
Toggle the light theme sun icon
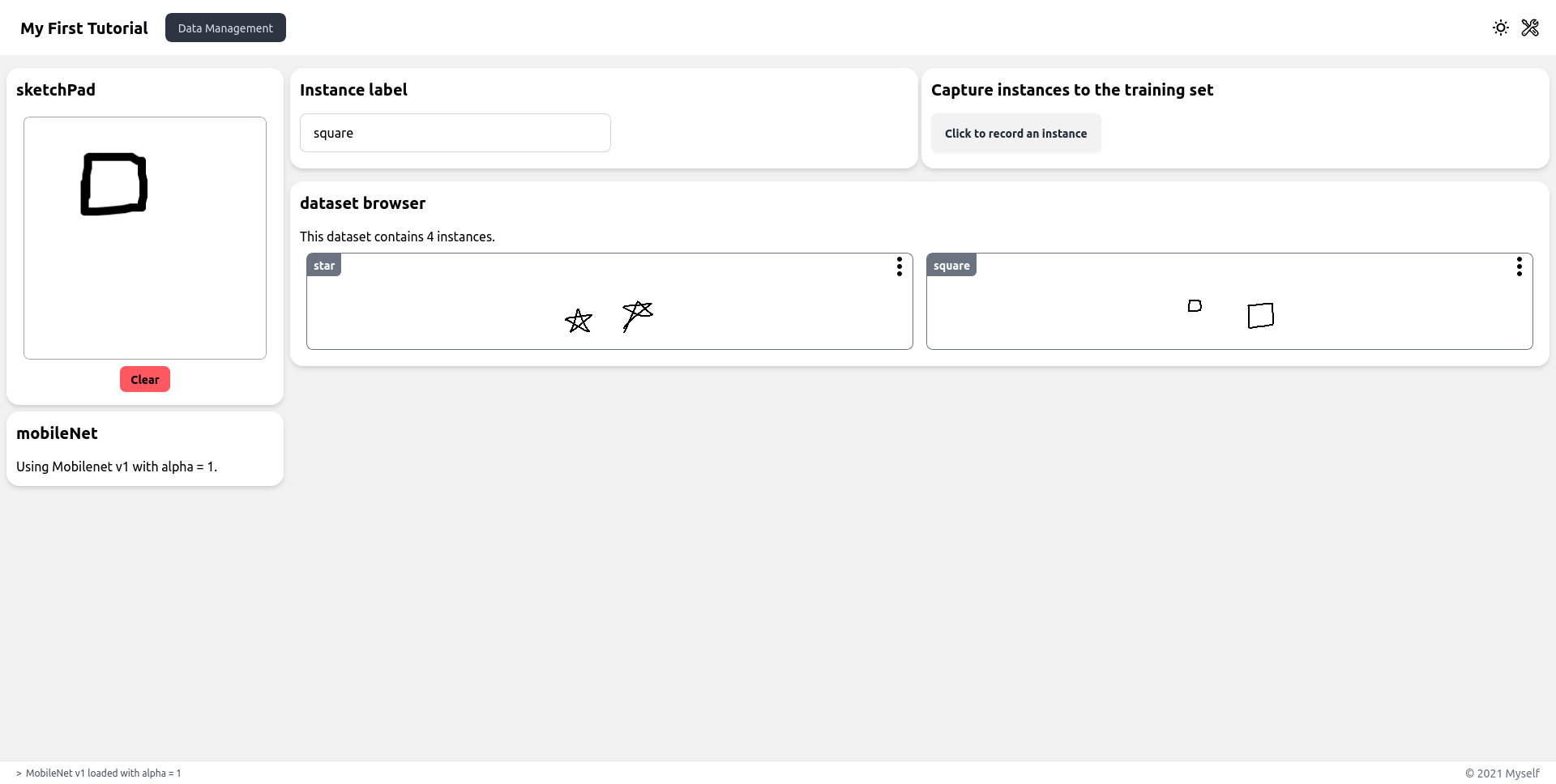pyautogui.click(x=1501, y=28)
